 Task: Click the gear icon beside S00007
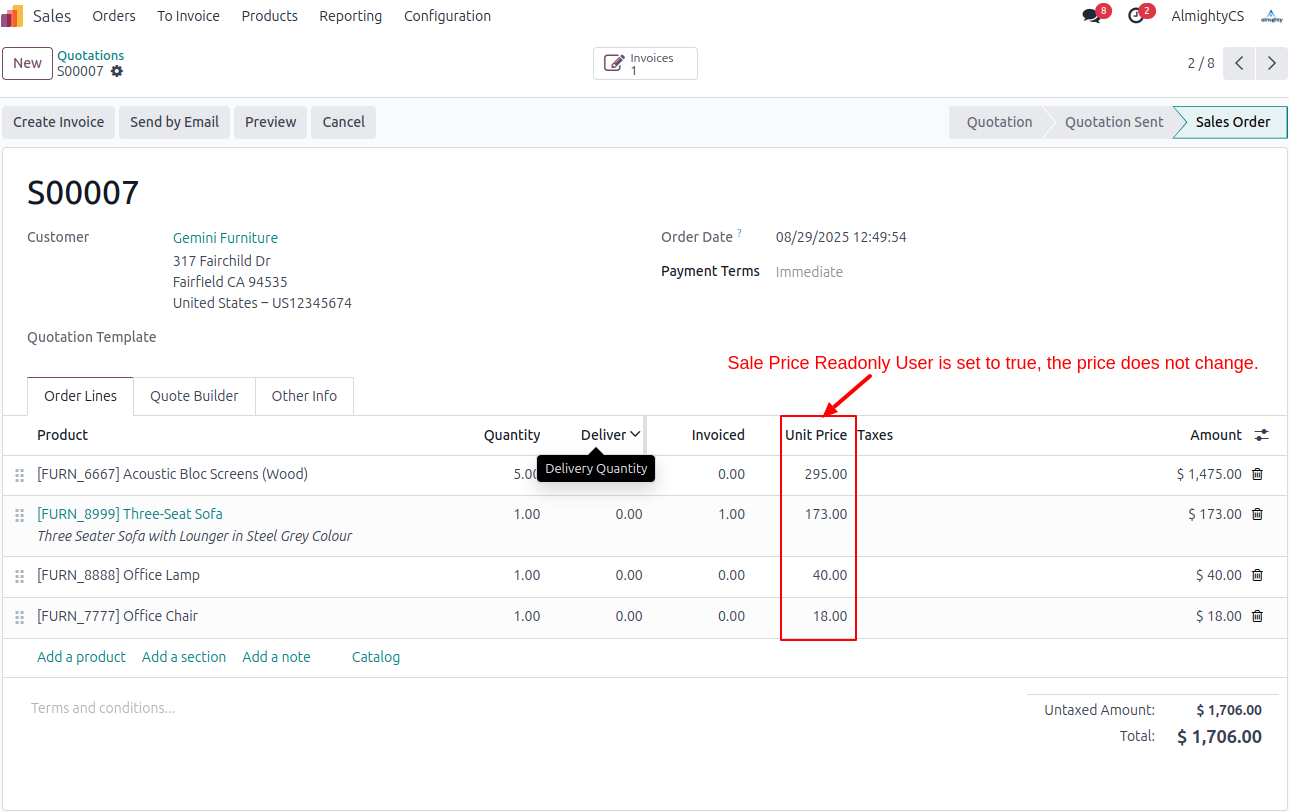tap(117, 72)
